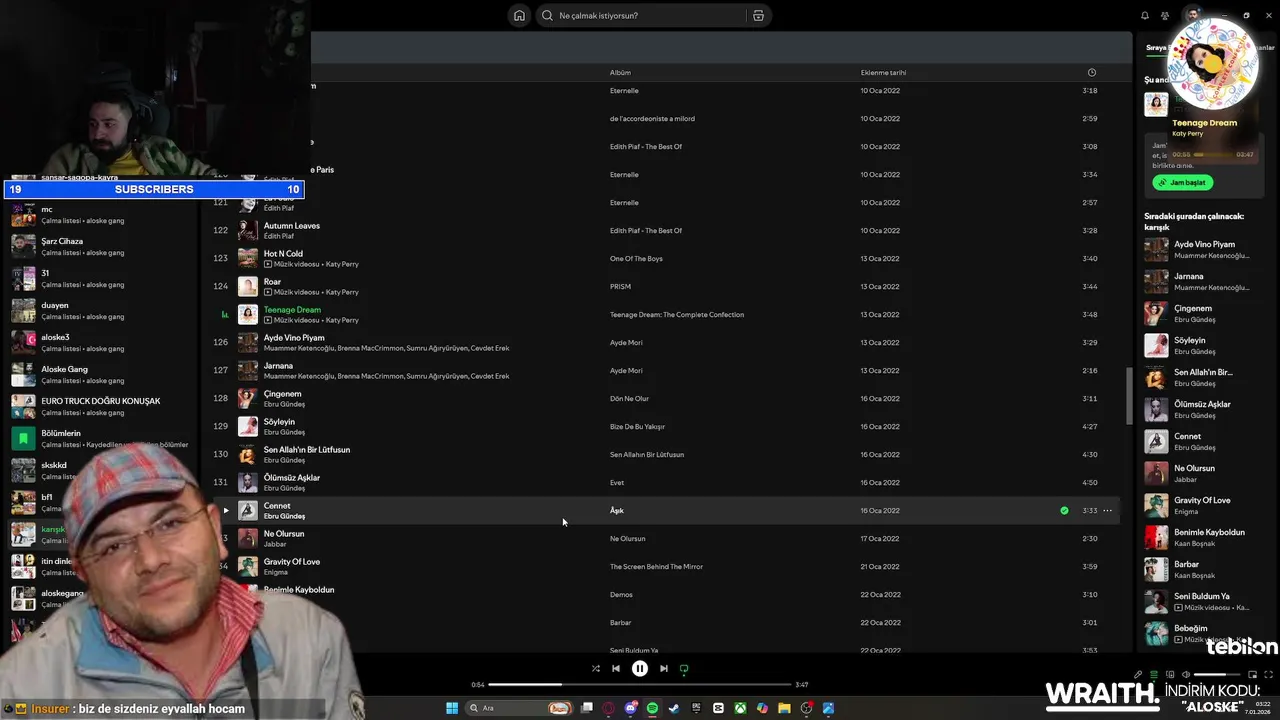
Task: Open Steam from the taskbar
Action: point(674,708)
